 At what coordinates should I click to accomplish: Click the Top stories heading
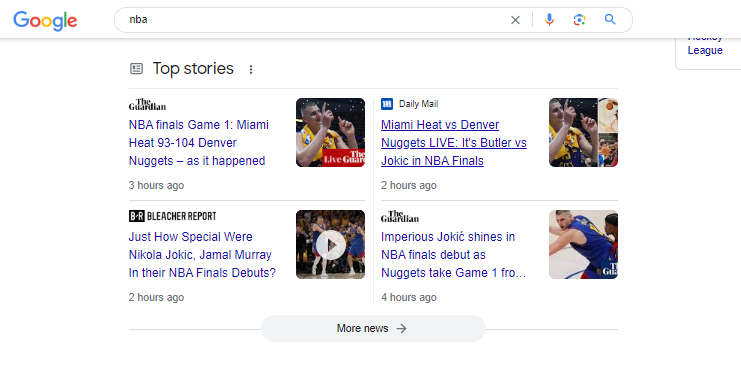tap(193, 69)
